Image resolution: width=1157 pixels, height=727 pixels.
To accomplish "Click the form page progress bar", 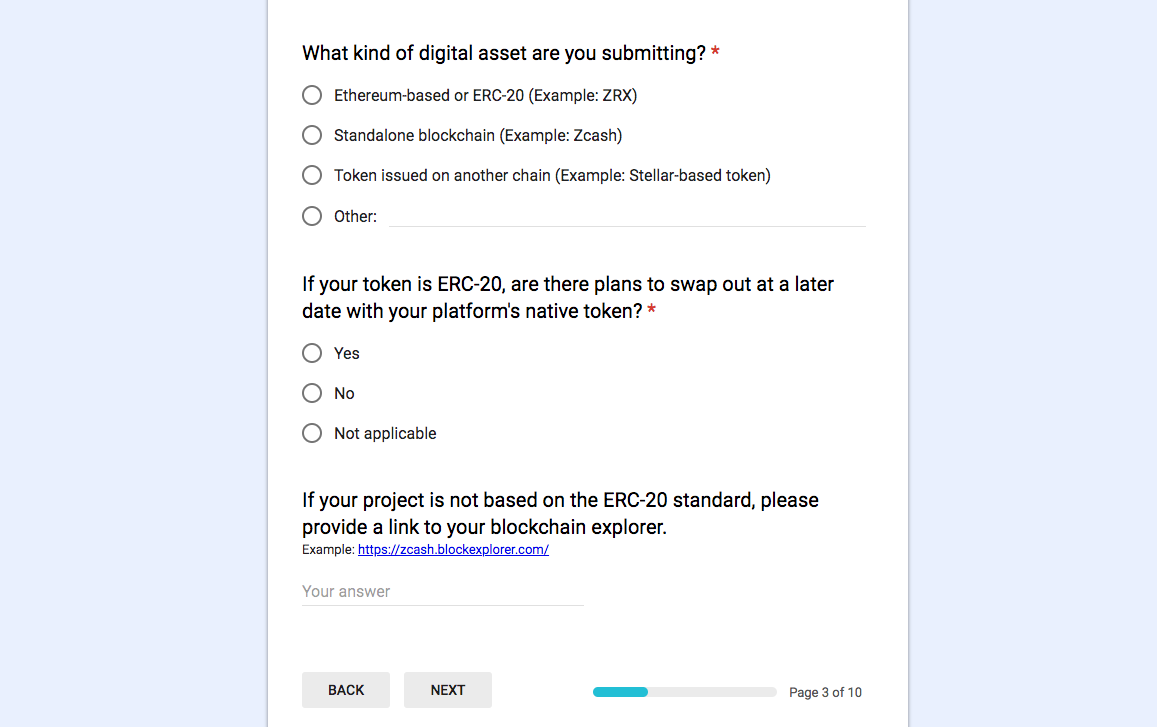I will tap(684, 692).
